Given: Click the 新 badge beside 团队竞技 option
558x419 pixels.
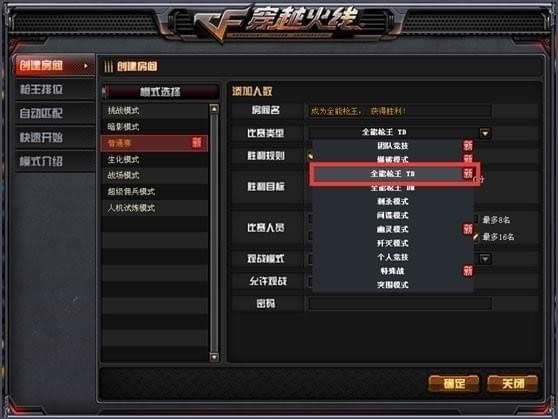Looking at the screenshot, I should (468, 145).
